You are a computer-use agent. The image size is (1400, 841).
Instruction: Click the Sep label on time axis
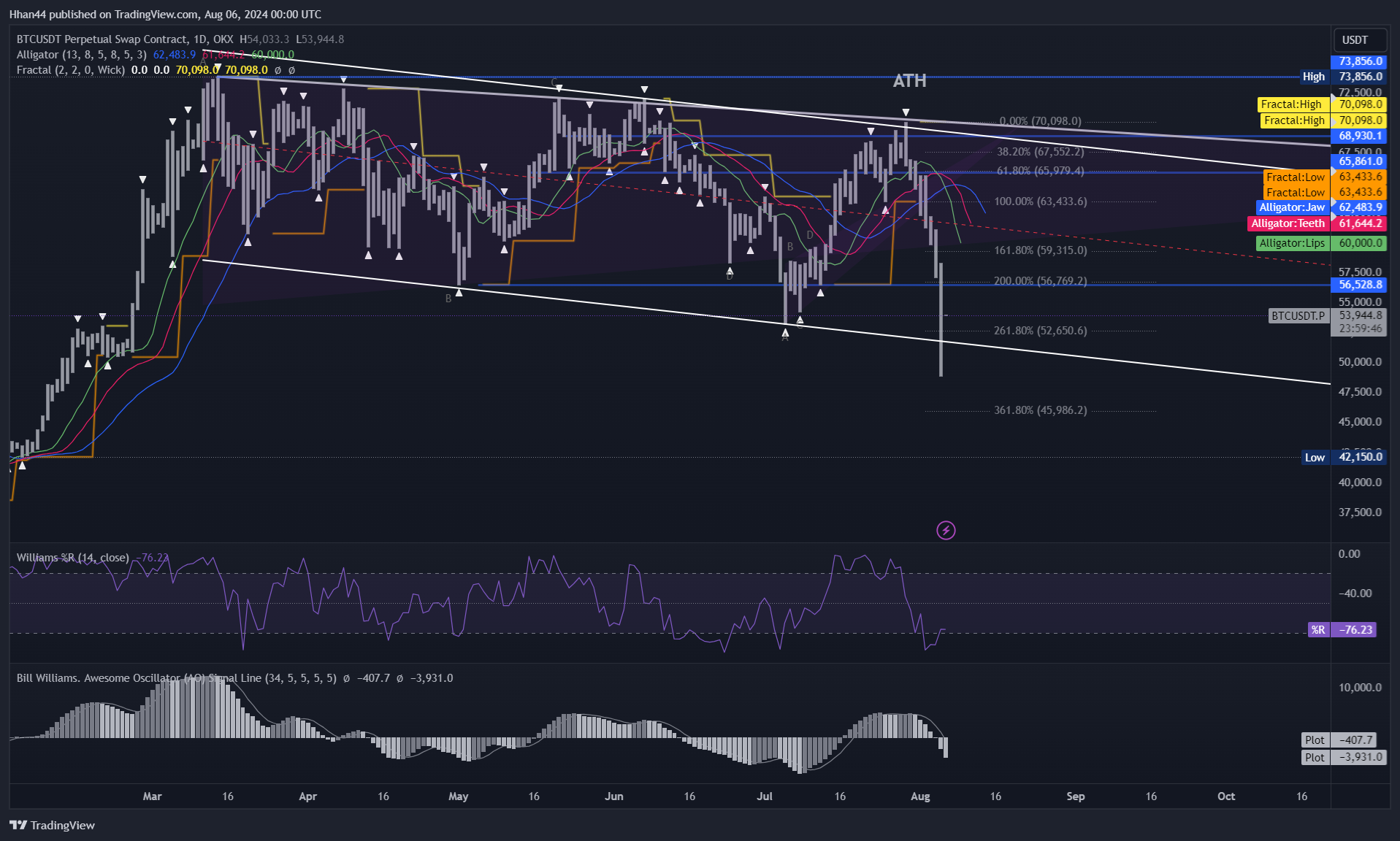1076,796
